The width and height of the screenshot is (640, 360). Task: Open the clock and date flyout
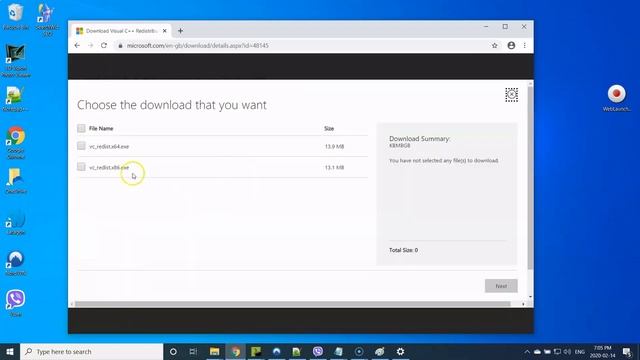click(602, 351)
